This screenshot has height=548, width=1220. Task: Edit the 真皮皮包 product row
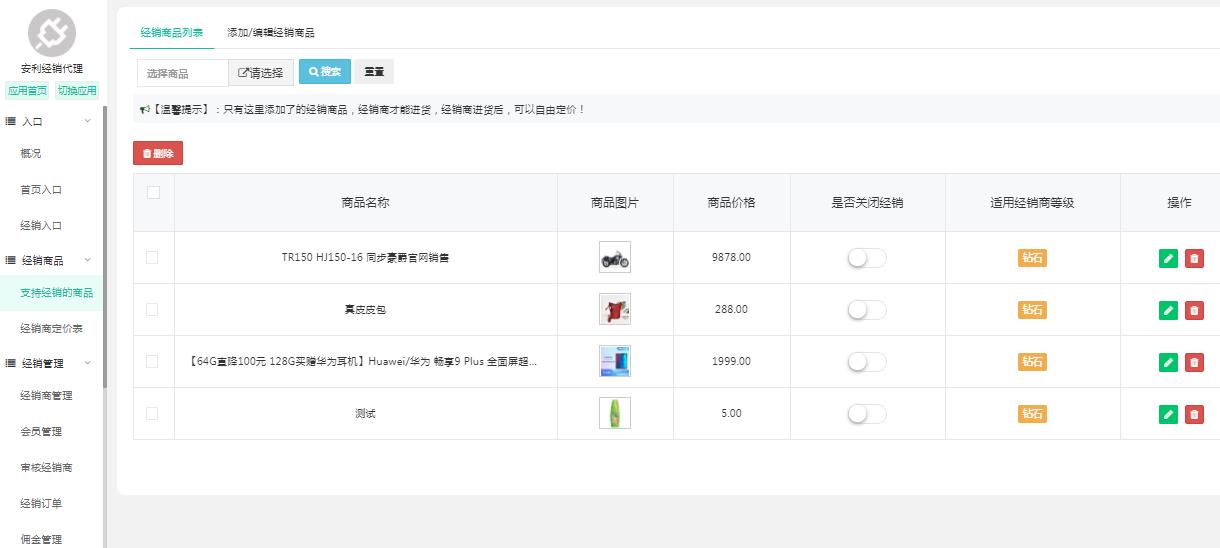click(1168, 310)
